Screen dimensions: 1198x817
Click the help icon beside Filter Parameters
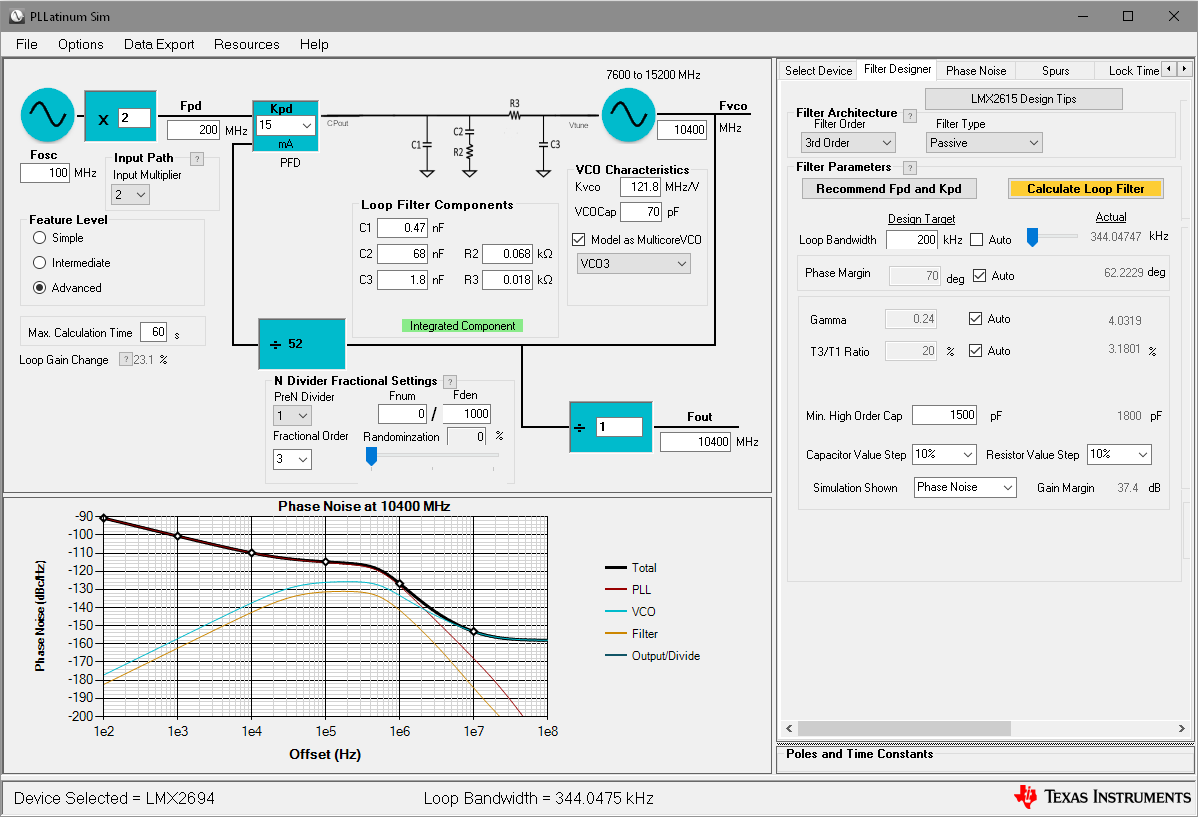click(x=910, y=168)
